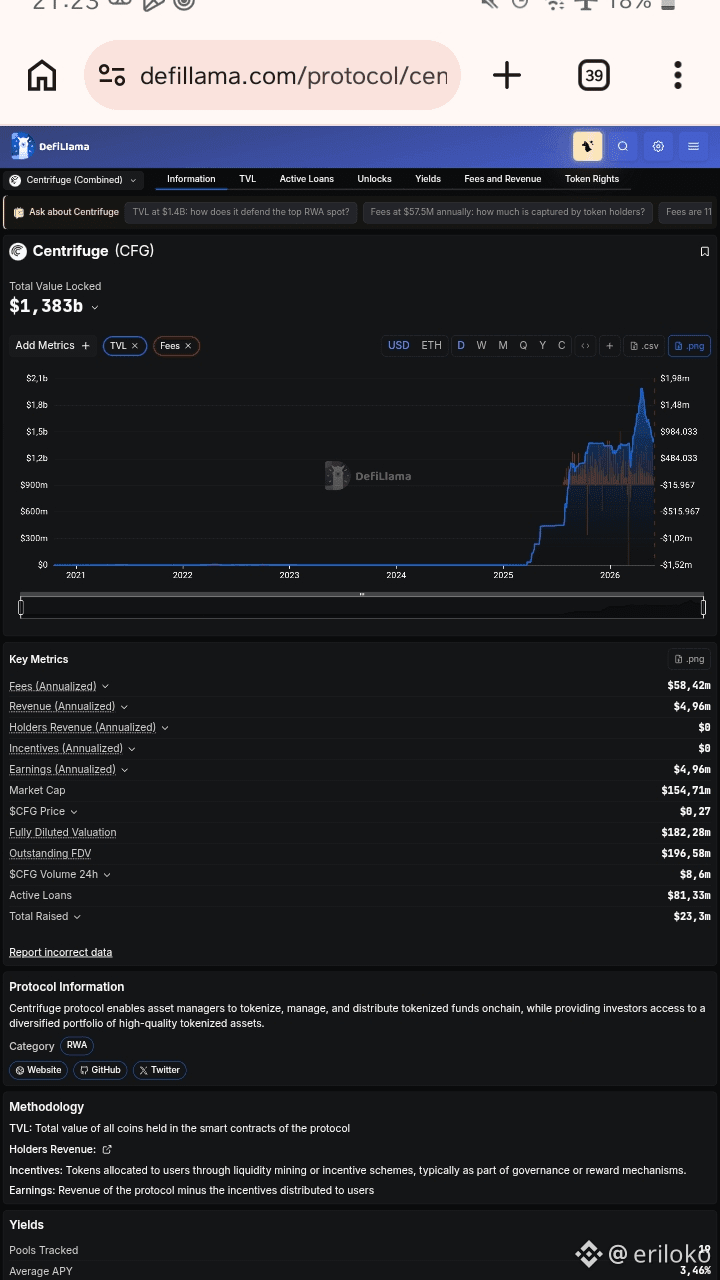Switch to the TVL tab
Screen dimensions: 720x1280
coord(247,179)
